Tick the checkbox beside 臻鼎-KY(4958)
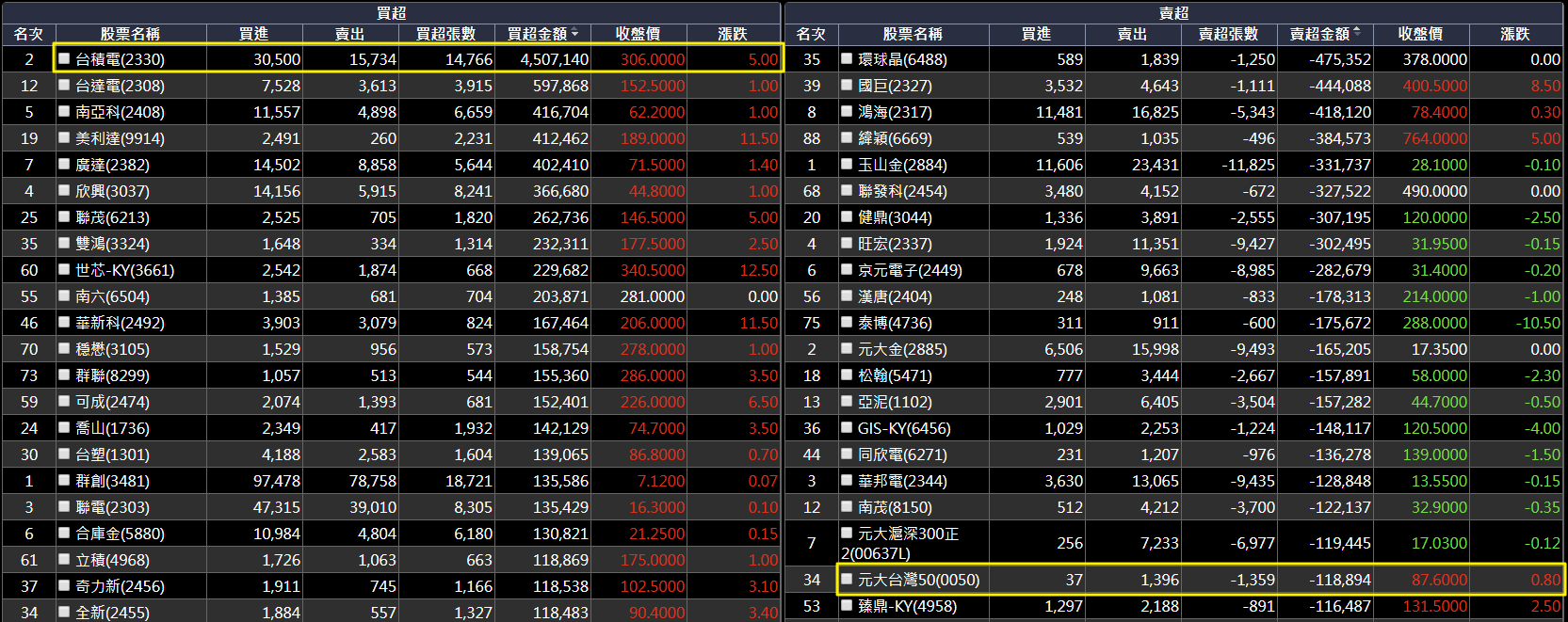The height and width of the screenshot is (622, 1568). (x=847, y=605)
